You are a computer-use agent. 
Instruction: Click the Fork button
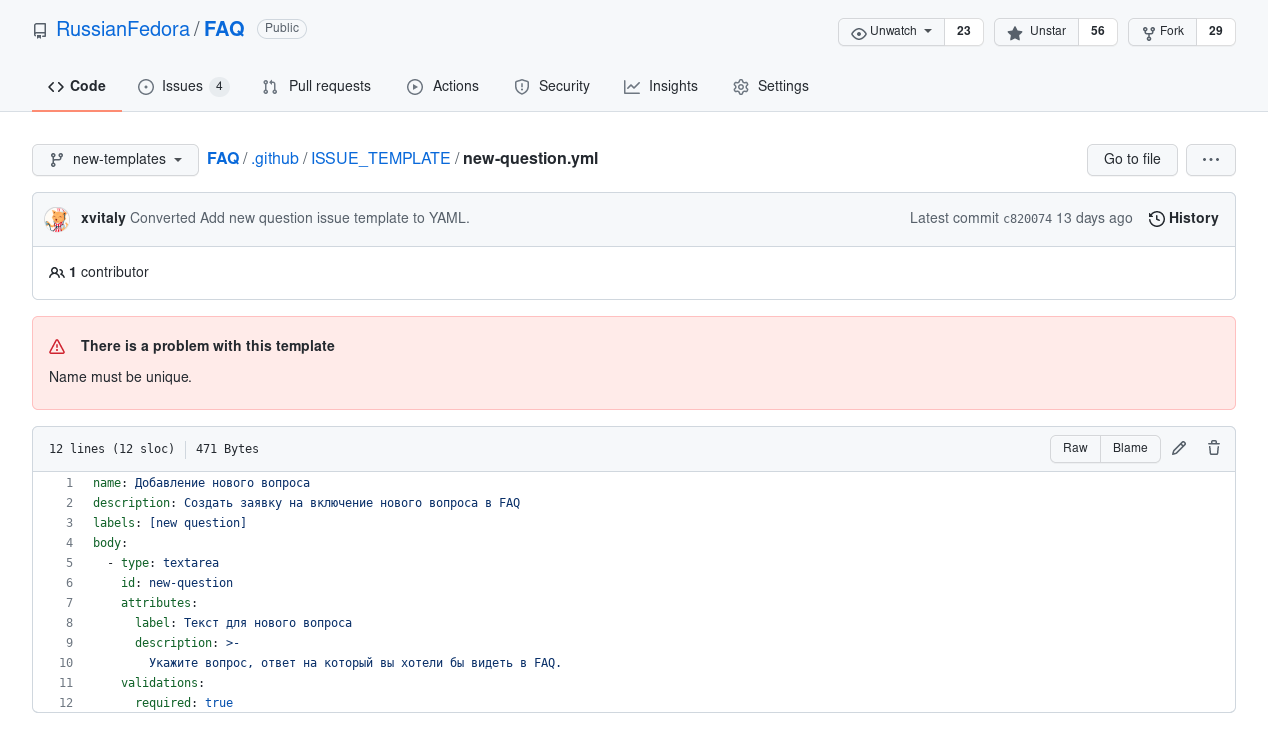1162,32
